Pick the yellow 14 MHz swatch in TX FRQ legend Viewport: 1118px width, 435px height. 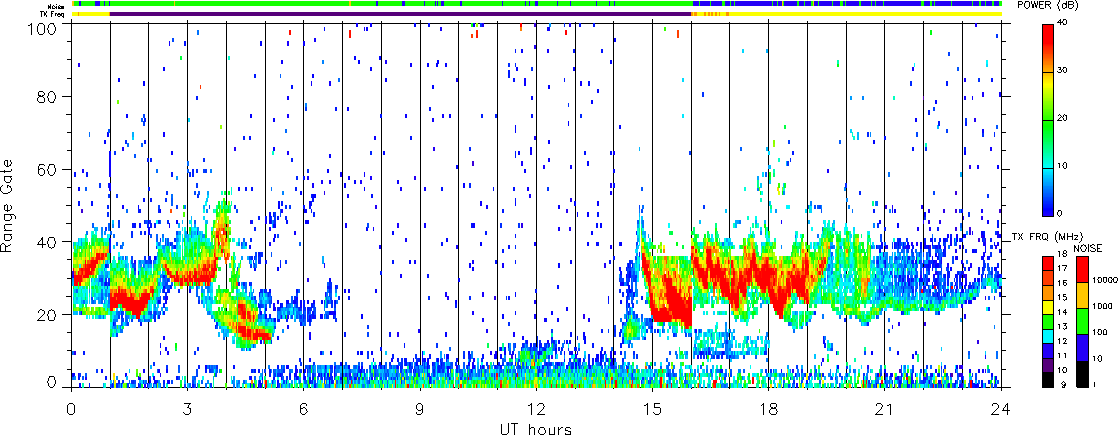coord(1048,307)
